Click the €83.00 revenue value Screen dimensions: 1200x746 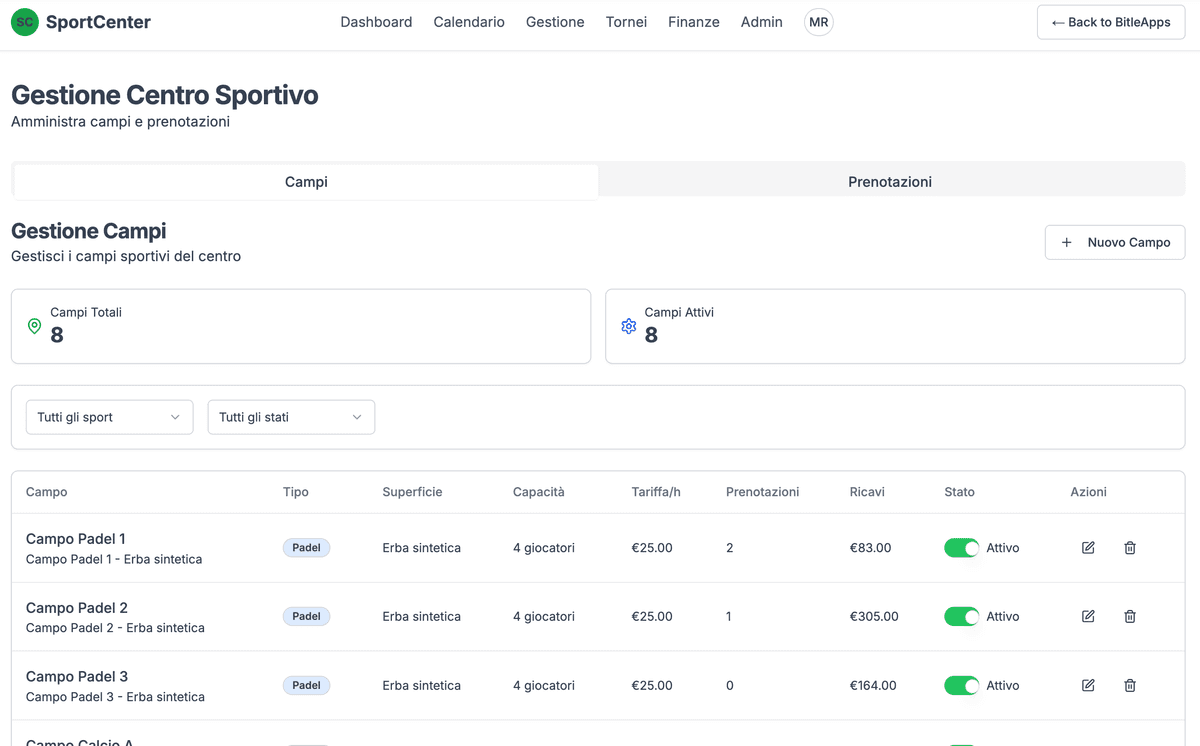(x=870, y=548)
